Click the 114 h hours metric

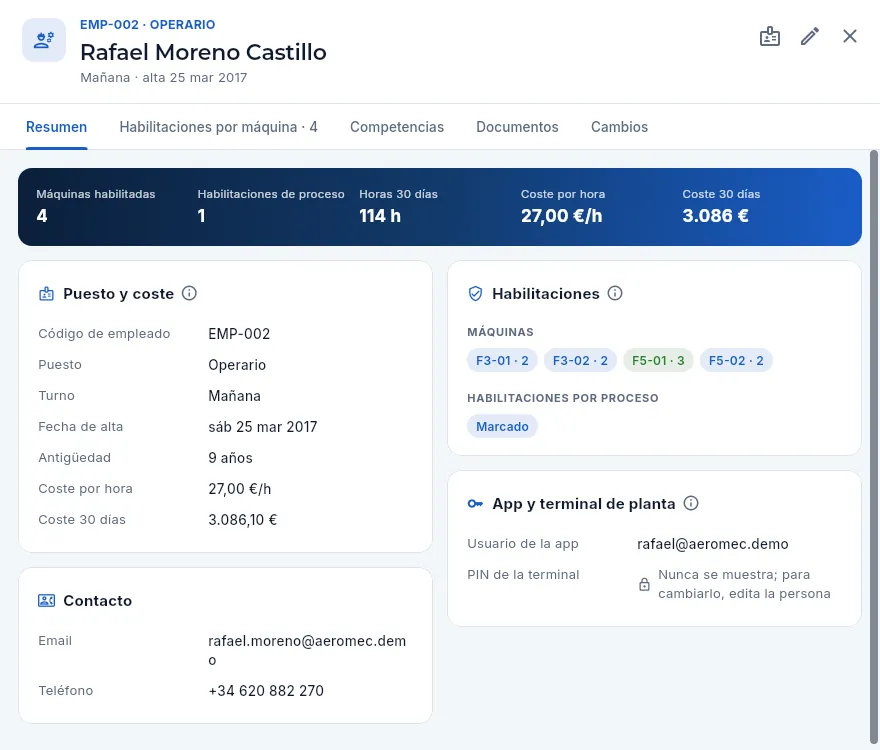380,216
